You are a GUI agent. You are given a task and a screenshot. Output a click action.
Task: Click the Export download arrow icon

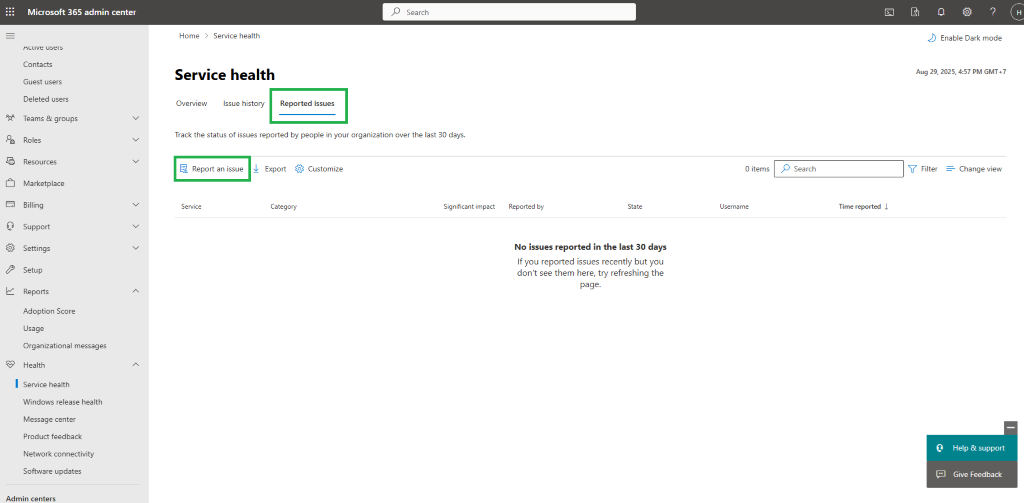coord(257,169)
